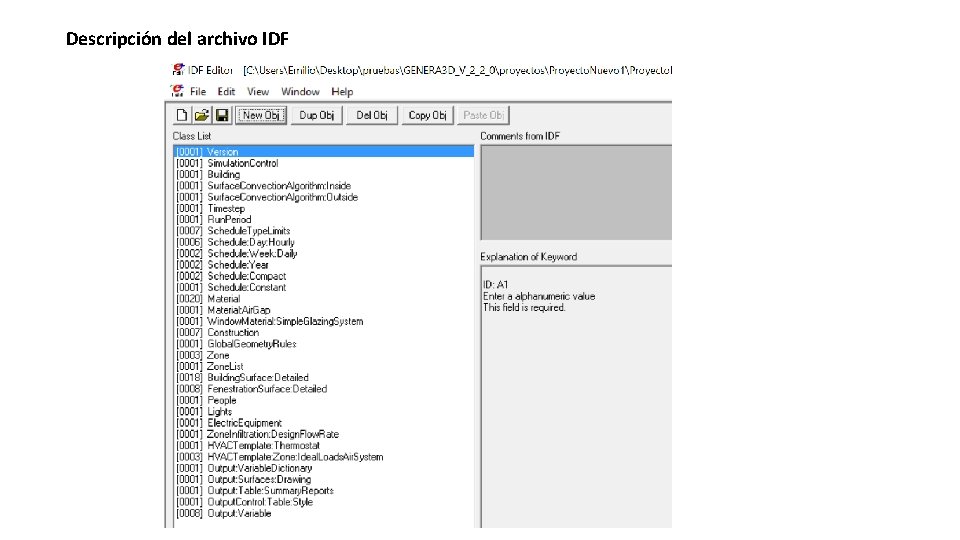Viewport: 960px width, 540px height.
Task: Select the Material class row
Action: [x=324, y=298]
